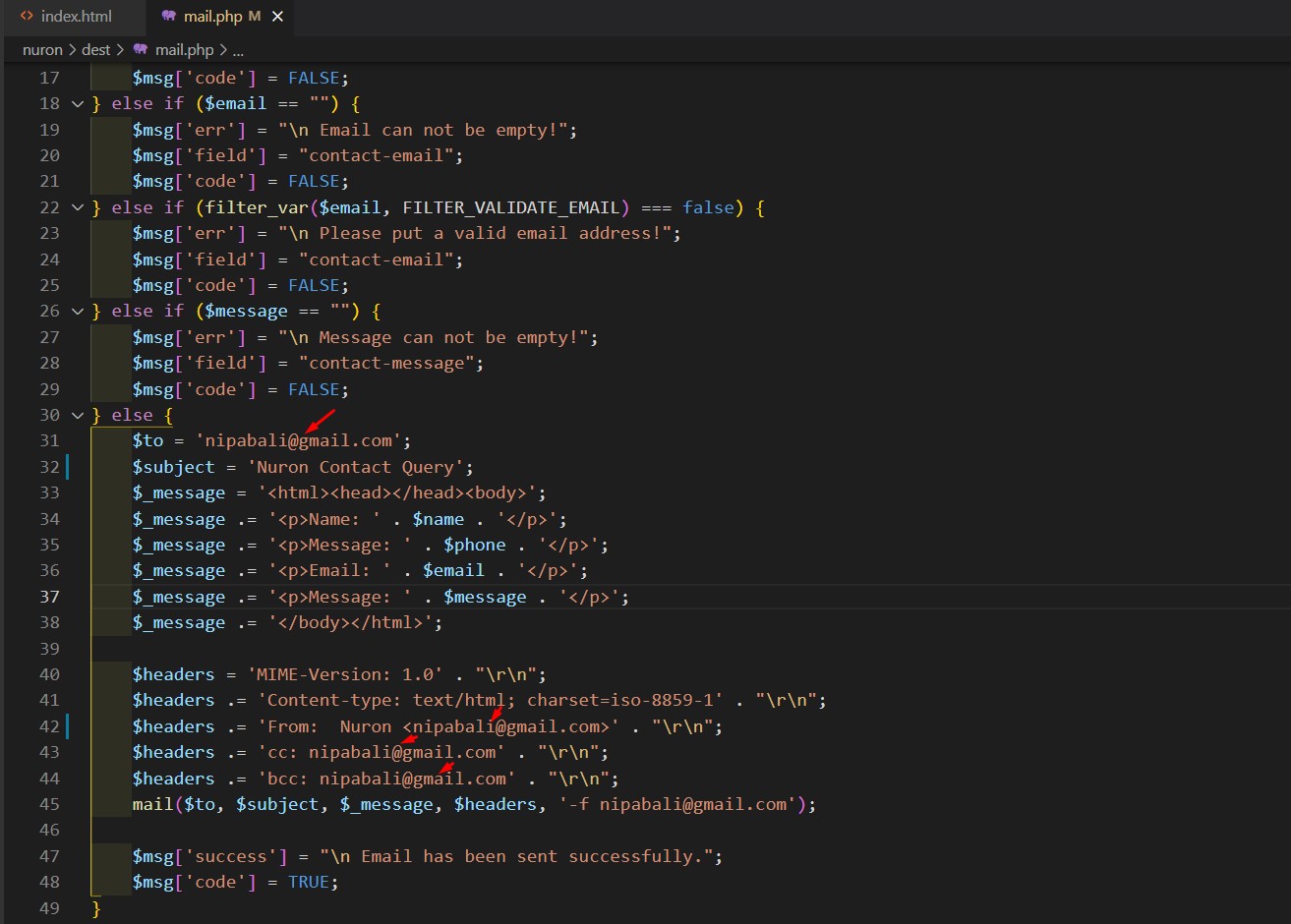The width and height of the screenshot is (1291, 924).
Task: Click the breadcrumb ellipsis symbol
Action: pos(238,49)
